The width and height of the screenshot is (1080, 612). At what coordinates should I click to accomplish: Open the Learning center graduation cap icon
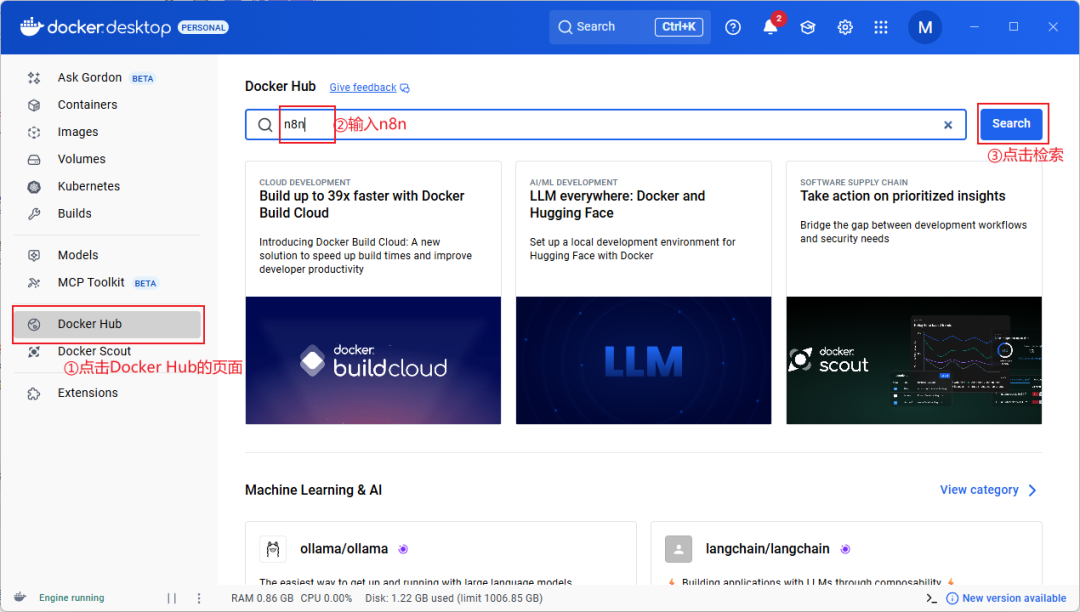(807, 27)
